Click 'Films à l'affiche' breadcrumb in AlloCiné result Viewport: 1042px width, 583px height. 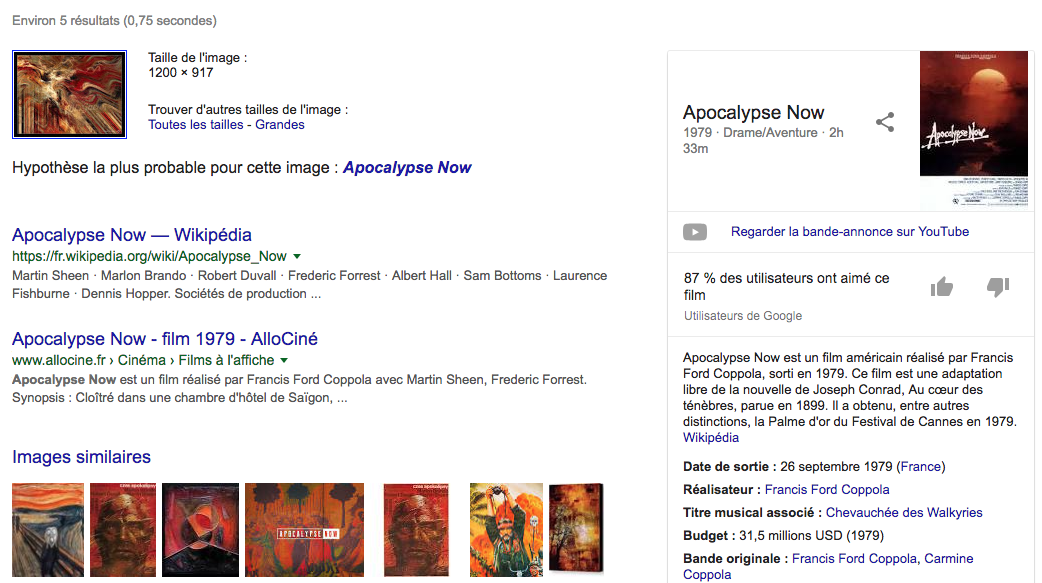(226, 360)
